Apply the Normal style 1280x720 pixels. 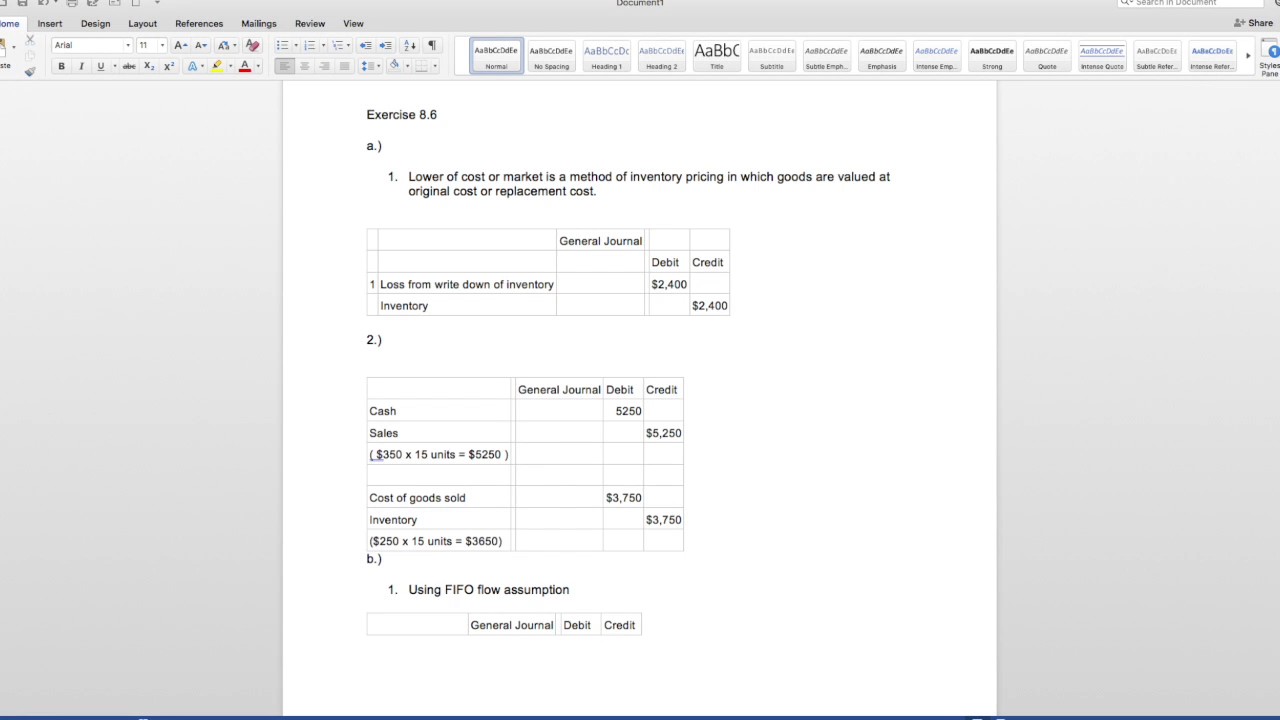(496, 56)
